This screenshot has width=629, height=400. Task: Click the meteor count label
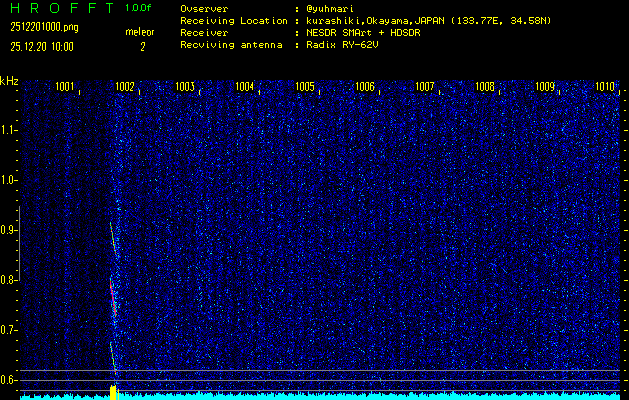pyautogui.click(x=139, y=32)
